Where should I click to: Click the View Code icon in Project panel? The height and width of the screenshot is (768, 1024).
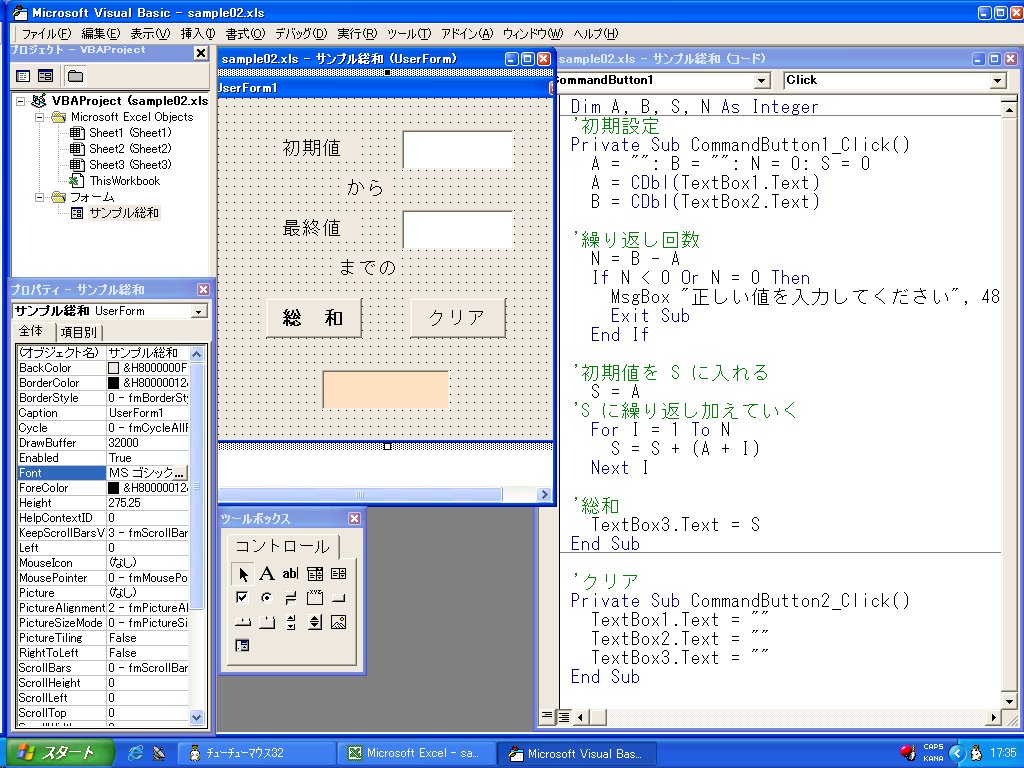(23, 76)
